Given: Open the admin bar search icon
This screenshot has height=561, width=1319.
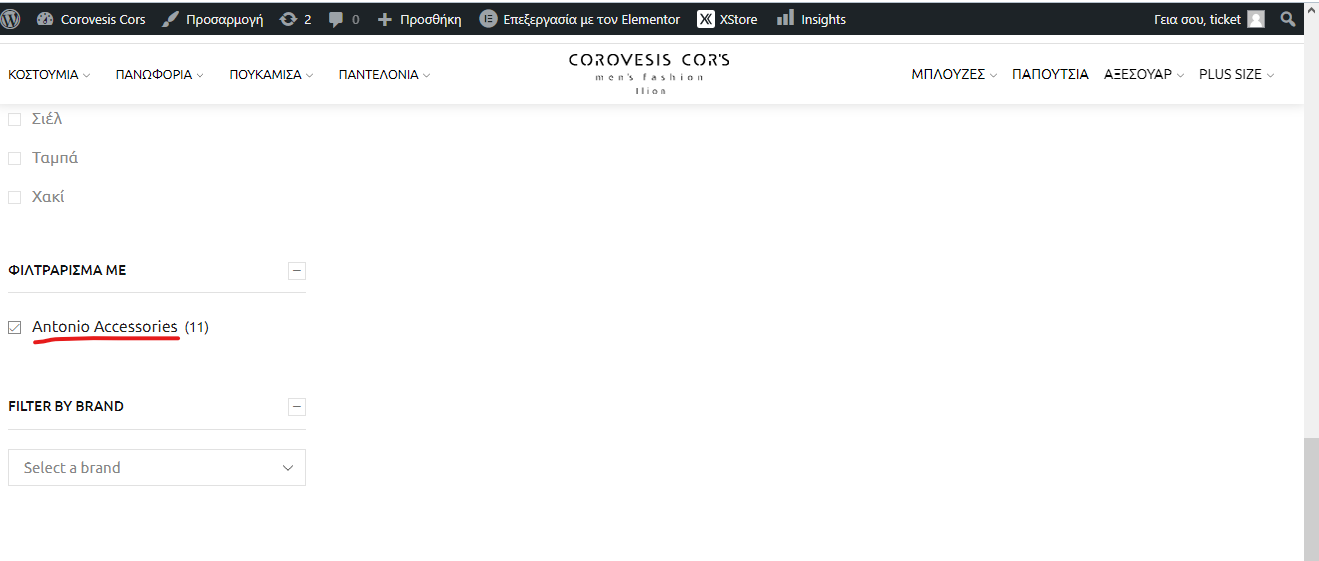Looking at the screenshot, I should pos(1288,19).
